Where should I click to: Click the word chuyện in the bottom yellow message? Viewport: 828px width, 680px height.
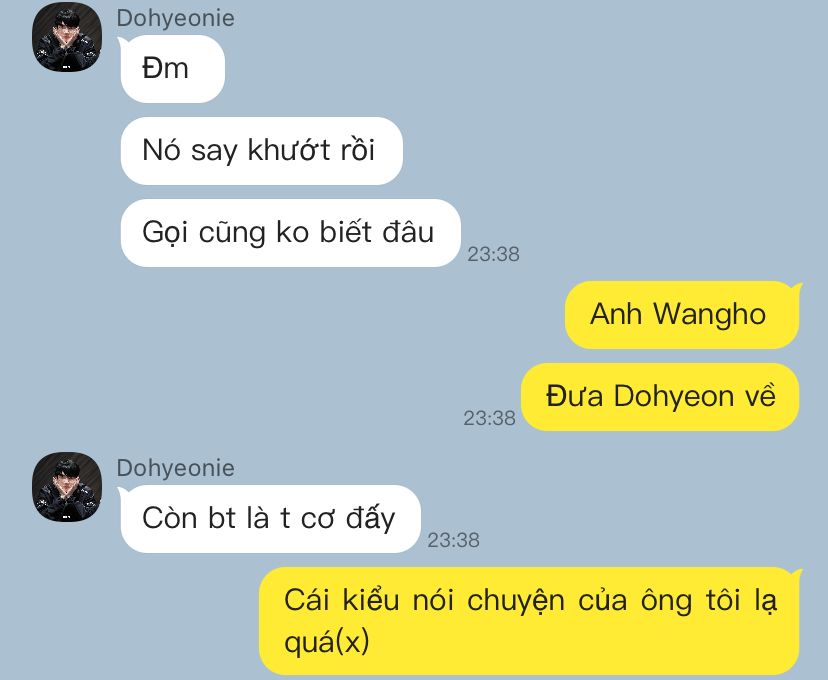click(x=516, y=602)
